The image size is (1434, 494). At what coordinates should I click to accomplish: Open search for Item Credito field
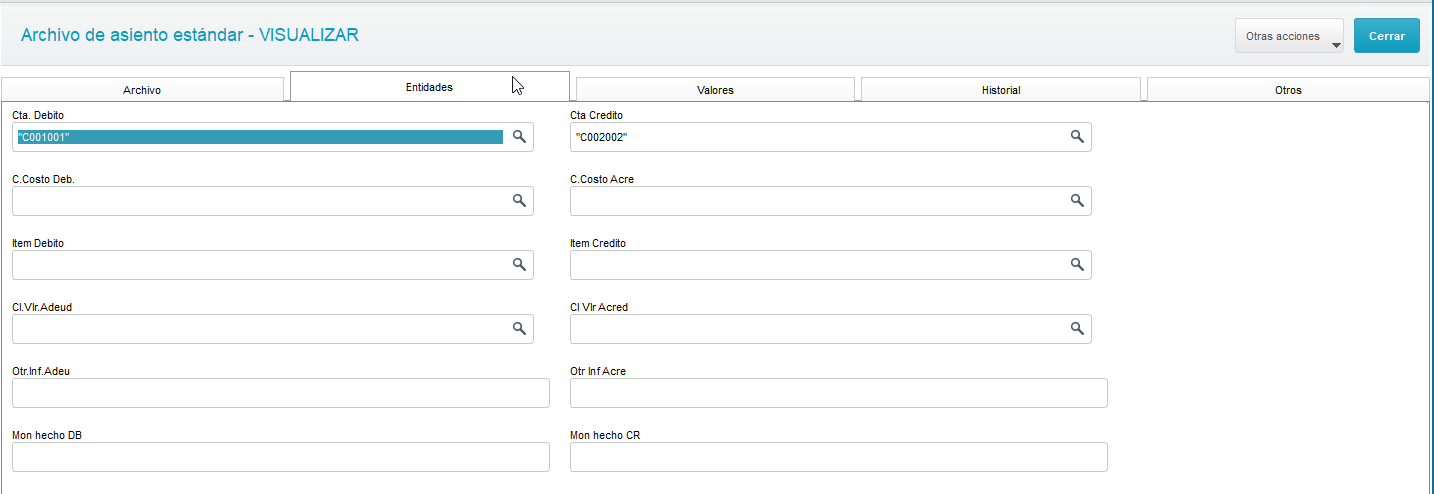[1077, 265]
